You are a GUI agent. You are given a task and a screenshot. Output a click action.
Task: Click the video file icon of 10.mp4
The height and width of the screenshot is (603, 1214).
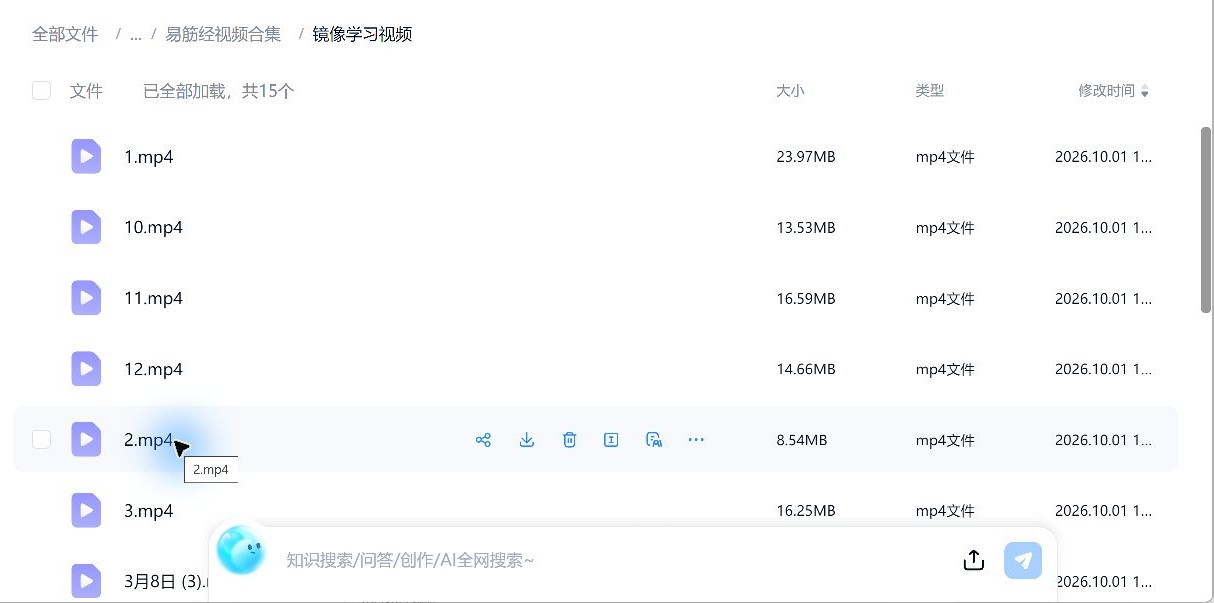(86, 228)
